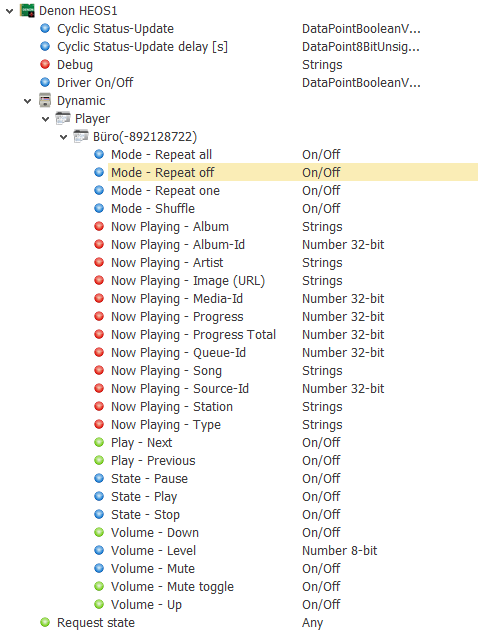
Task: Select the Debug row label
Action: pyautogui.click(x=75, y=65)
